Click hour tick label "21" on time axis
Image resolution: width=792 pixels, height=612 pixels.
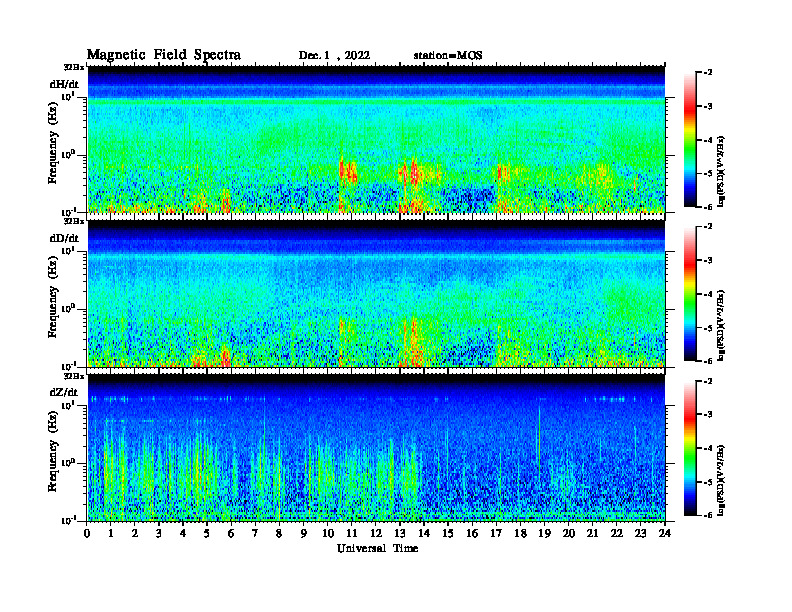[592, 534]
